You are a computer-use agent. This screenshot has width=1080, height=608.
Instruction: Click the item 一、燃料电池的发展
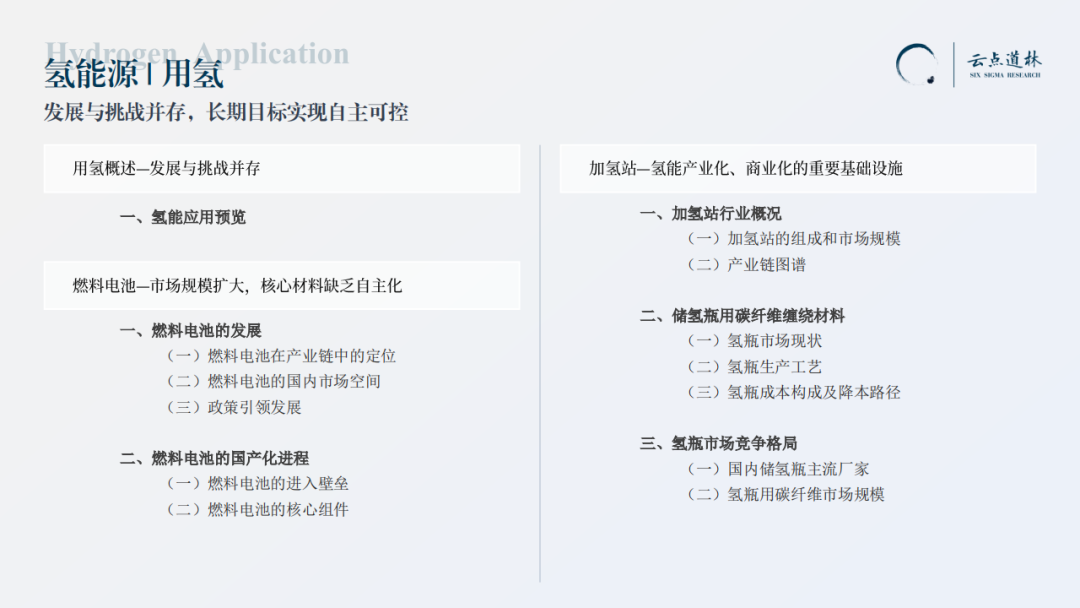click(190, 331)
